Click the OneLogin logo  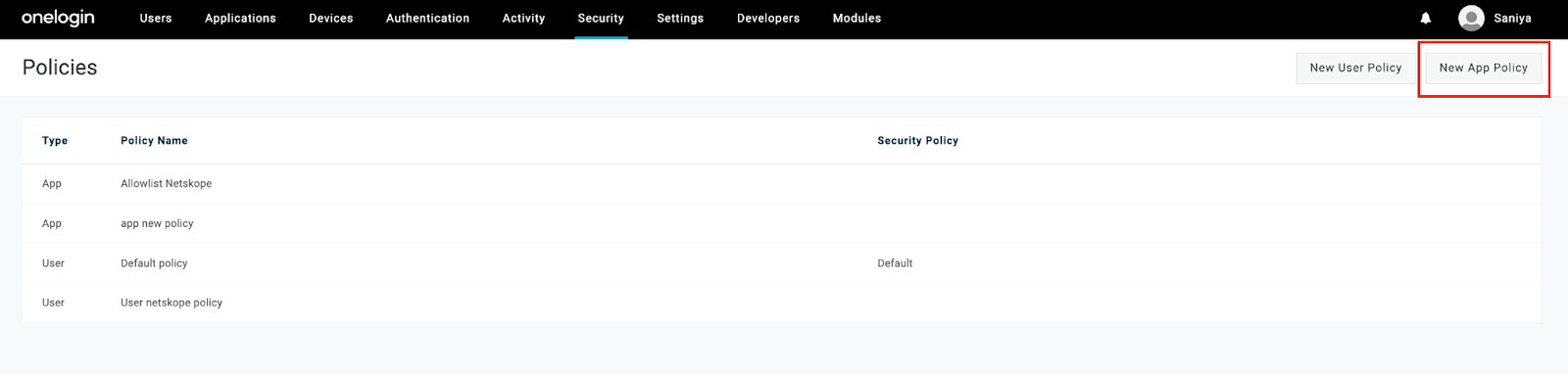58,18
